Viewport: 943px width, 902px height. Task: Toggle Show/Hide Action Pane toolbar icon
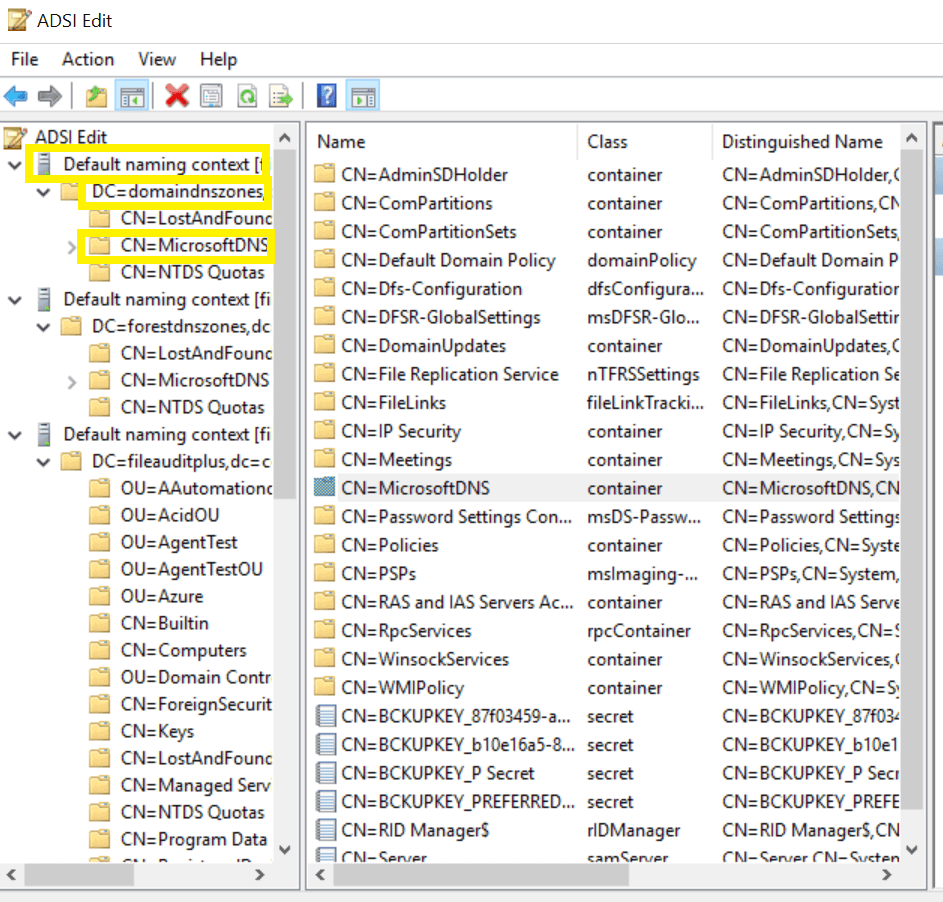click(363, 96)
